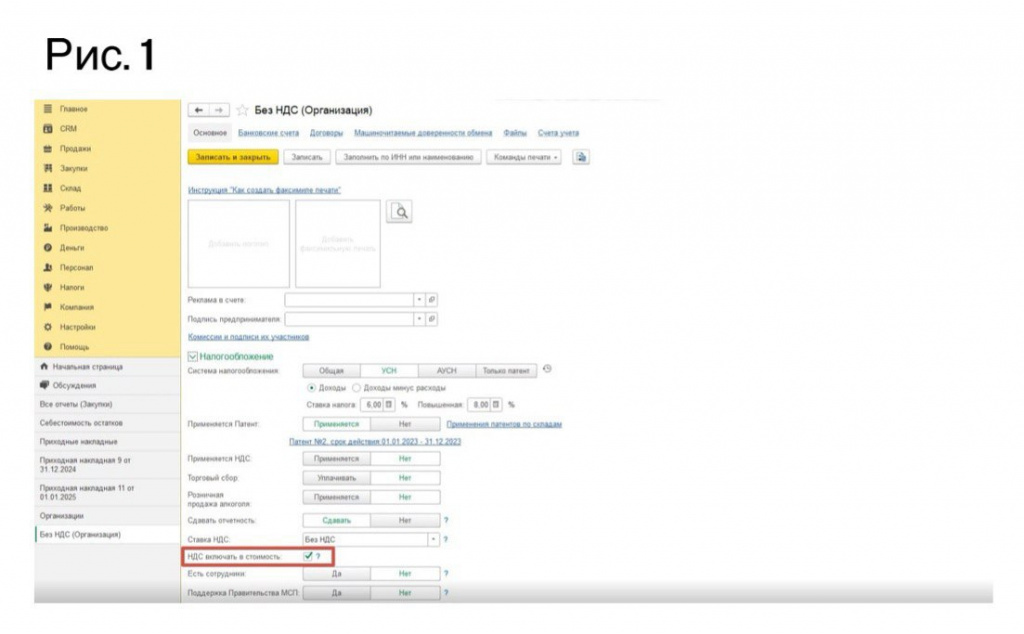Click the magnifier preview icon near facsimile

click(x=399, y=211)
